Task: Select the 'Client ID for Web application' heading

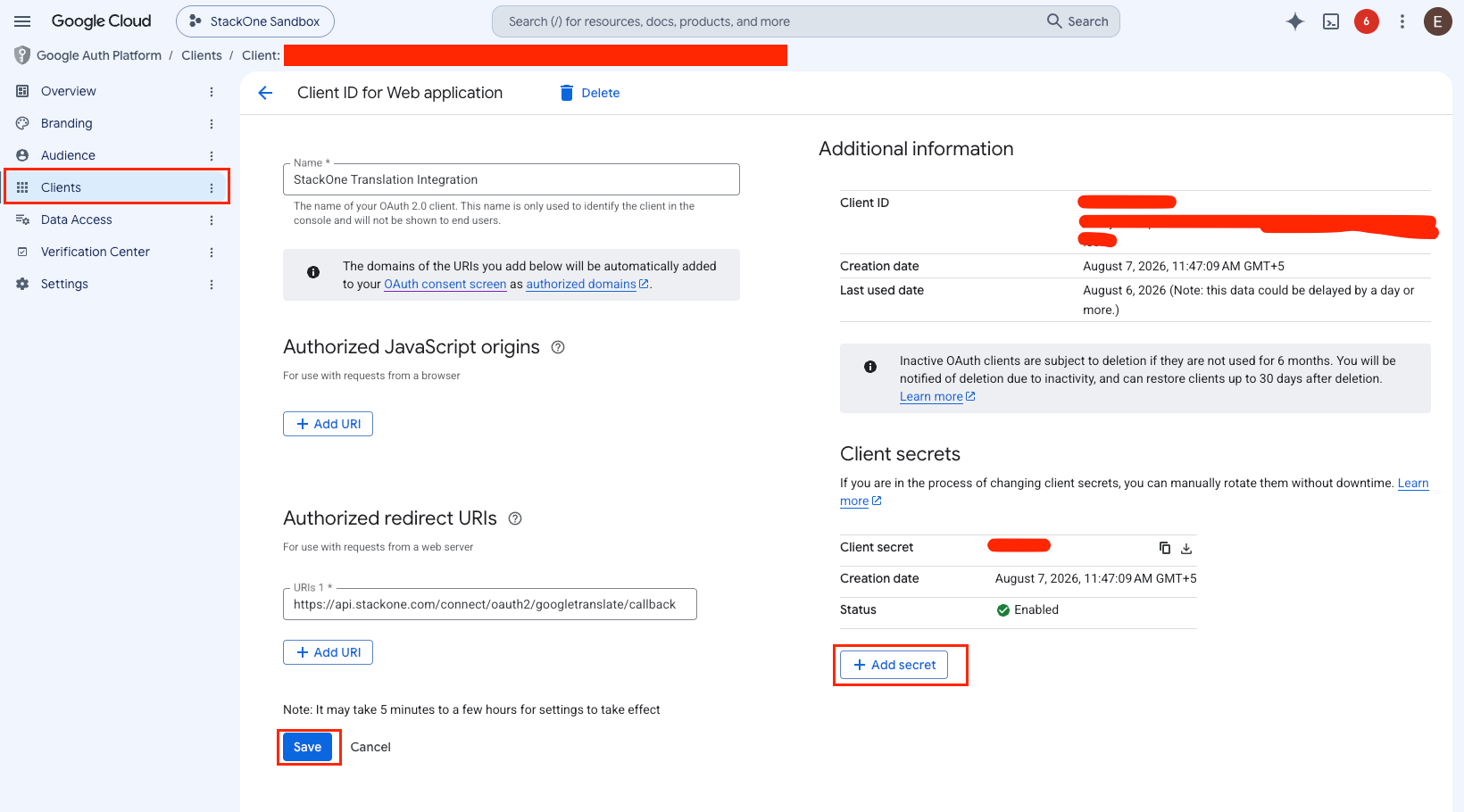Action: pos(400,93)
